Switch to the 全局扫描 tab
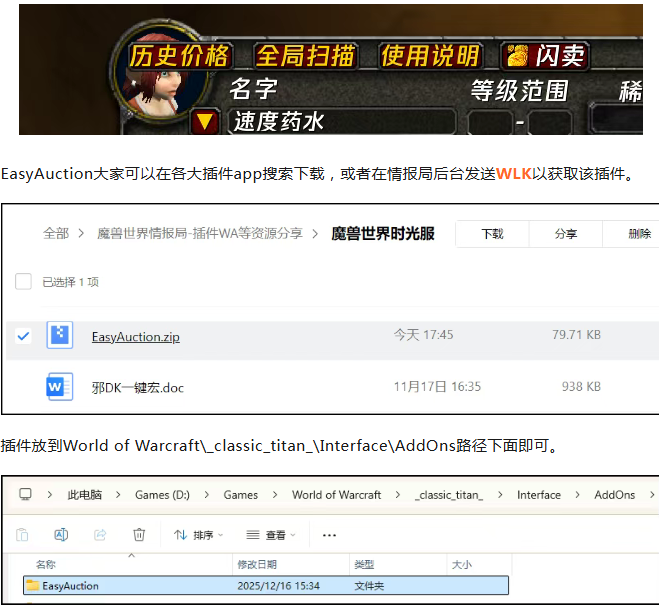659x607 pixels. (306, 56)
